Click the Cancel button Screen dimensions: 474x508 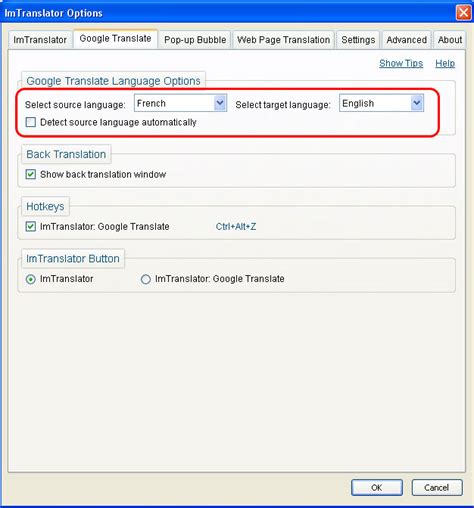coord(437,487)
